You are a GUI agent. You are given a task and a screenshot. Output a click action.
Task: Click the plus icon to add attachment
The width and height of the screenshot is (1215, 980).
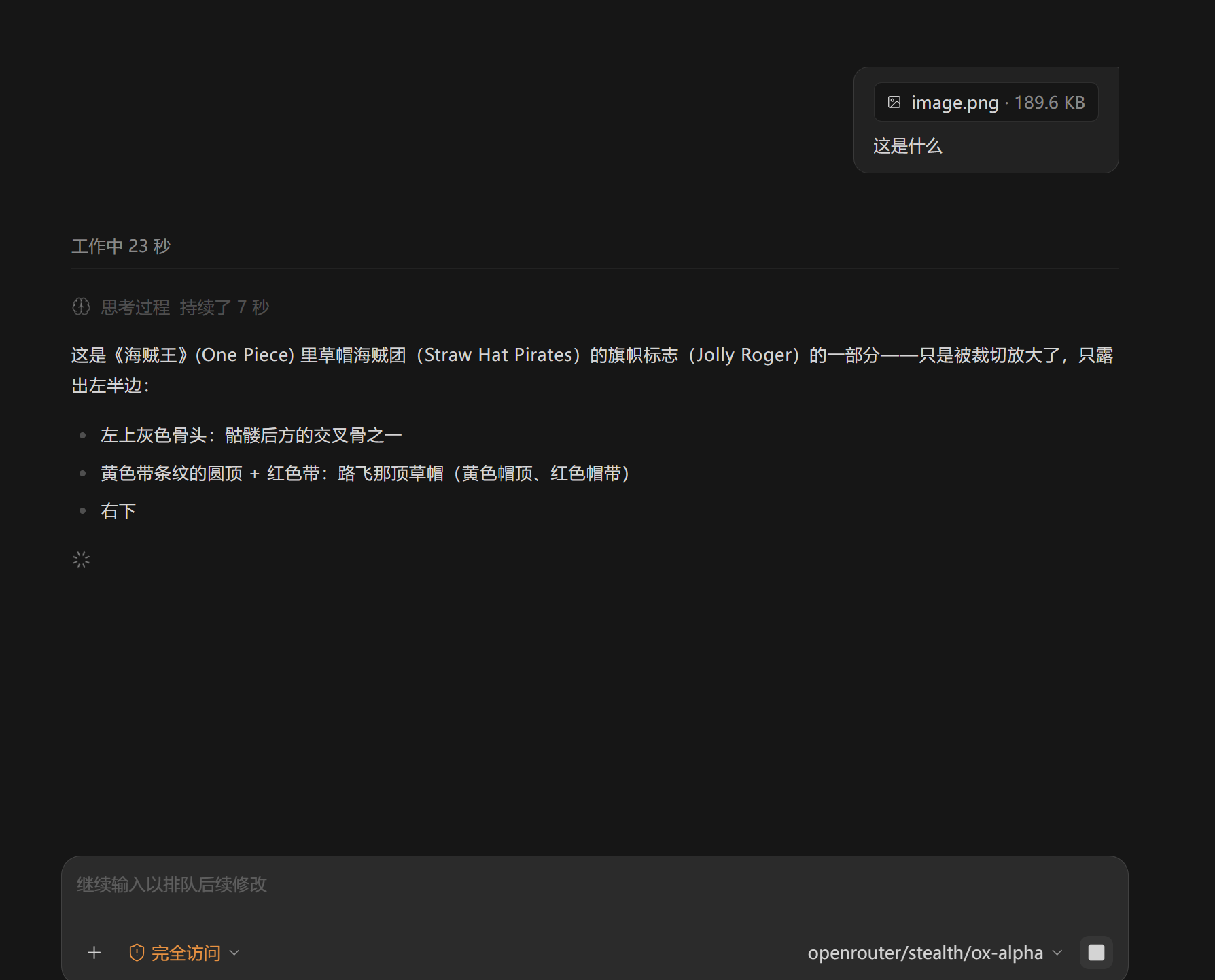[94, 953]
